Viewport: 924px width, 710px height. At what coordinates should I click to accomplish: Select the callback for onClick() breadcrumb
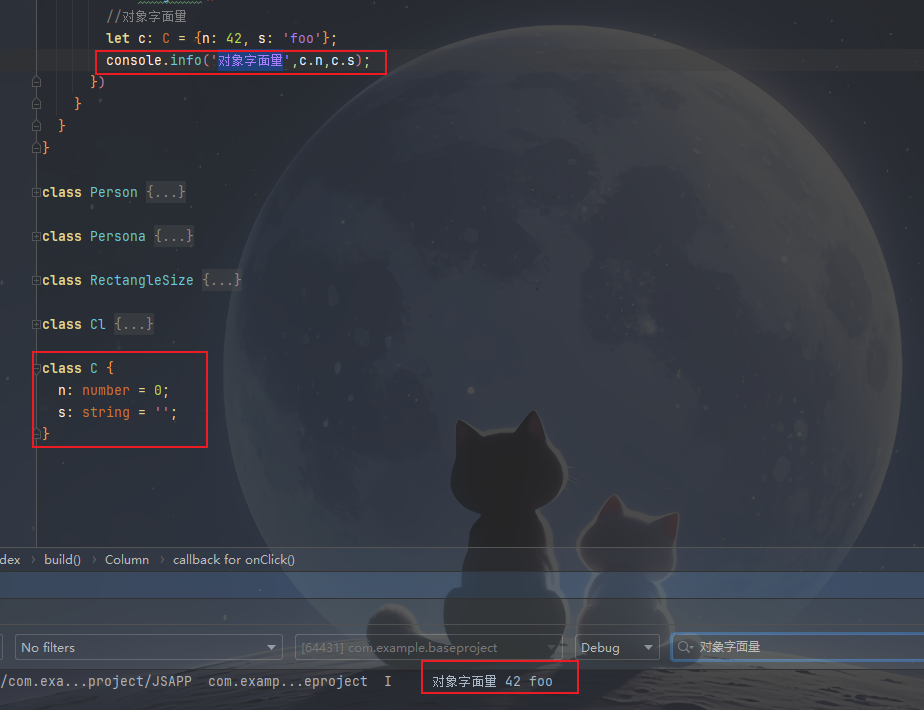coord(234,560)
